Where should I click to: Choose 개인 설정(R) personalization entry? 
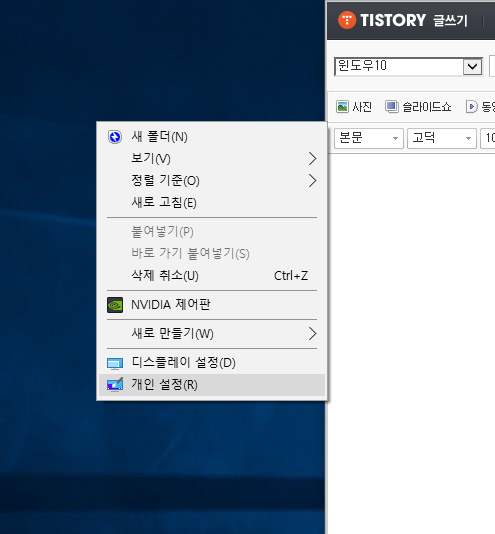(212, 385)
